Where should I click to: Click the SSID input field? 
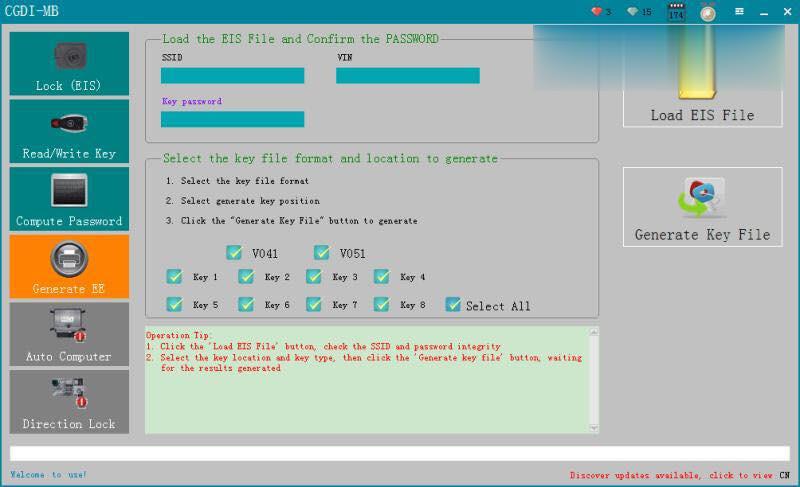pyautogui.click(x=233, y=75)
